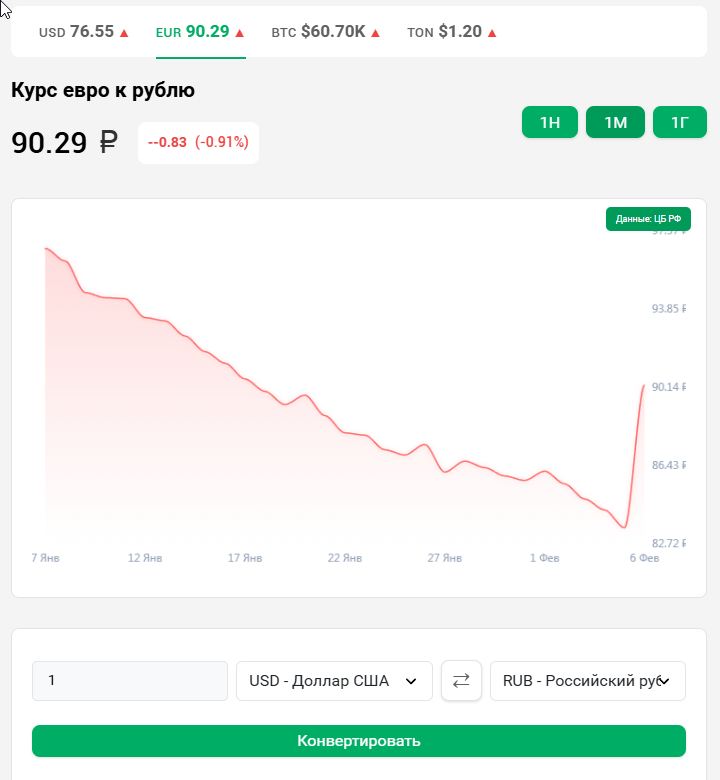Image resolution: width=720 pixels, height=780 pixels.
Task: Open the BTC rate tab
Action: coord(318,32)
